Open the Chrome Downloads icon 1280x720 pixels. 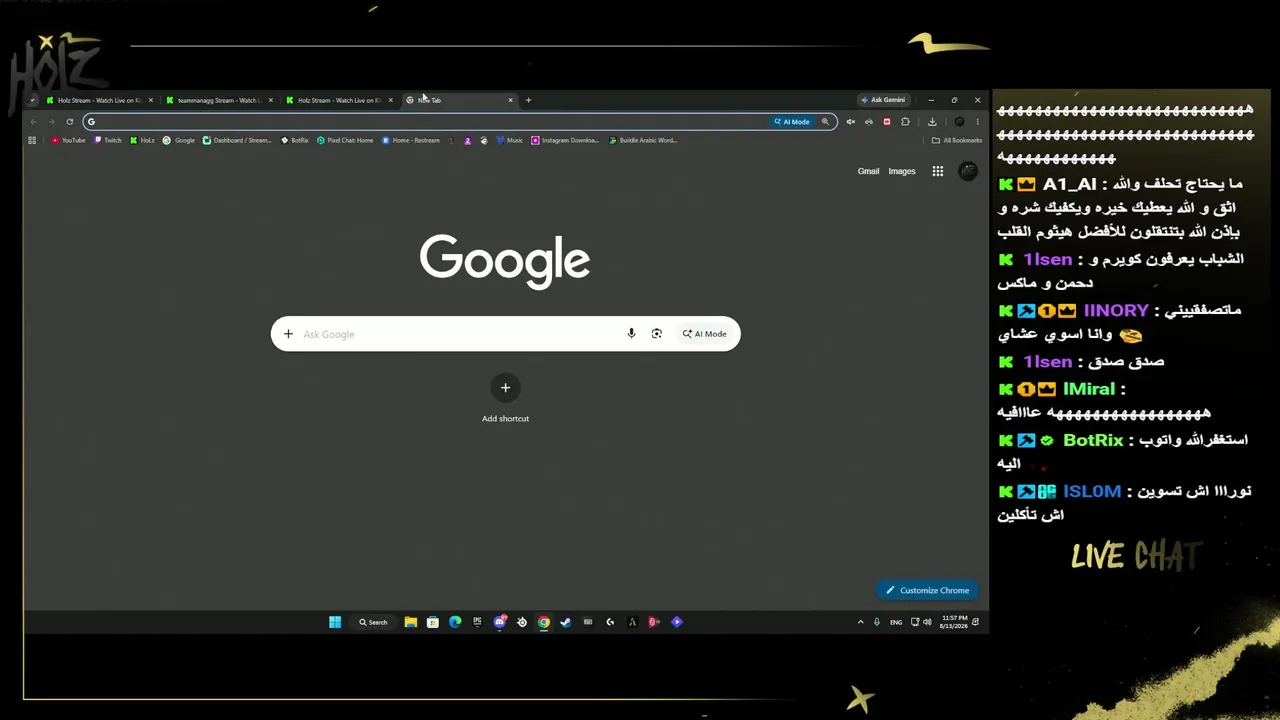[x=932, y=122]
